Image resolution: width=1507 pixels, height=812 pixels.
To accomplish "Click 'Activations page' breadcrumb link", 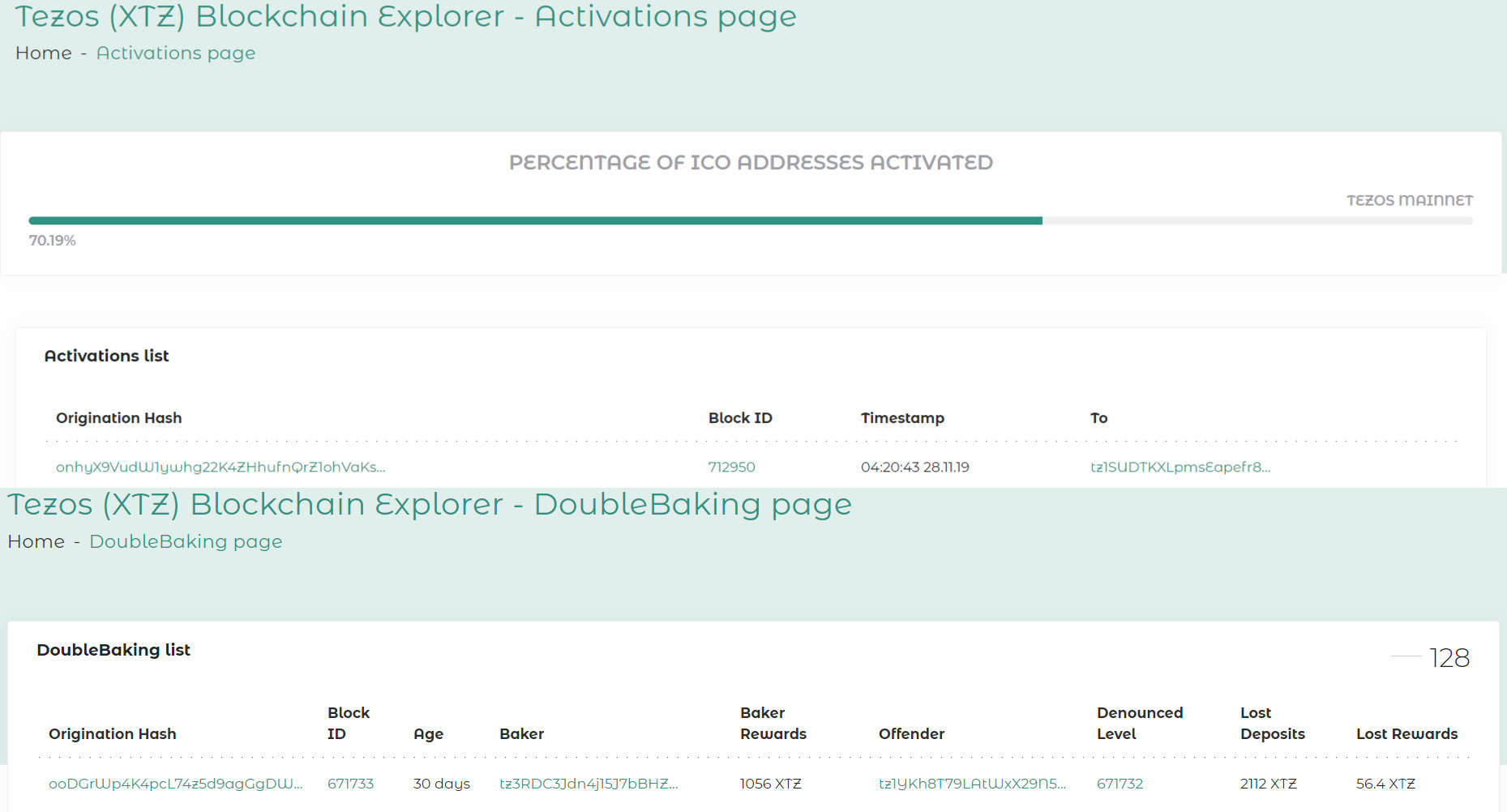I will click(176, 53).
